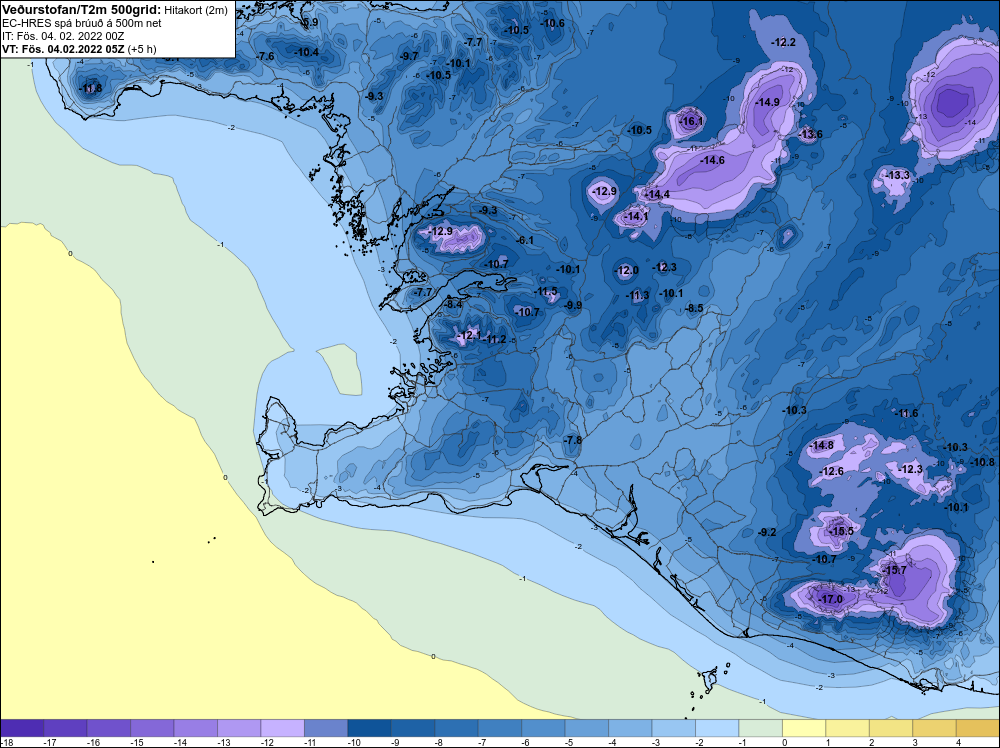Screen dimensions: 1000x748
Task: Click the -10.6 temperature label
Action: tap(552, 23)
